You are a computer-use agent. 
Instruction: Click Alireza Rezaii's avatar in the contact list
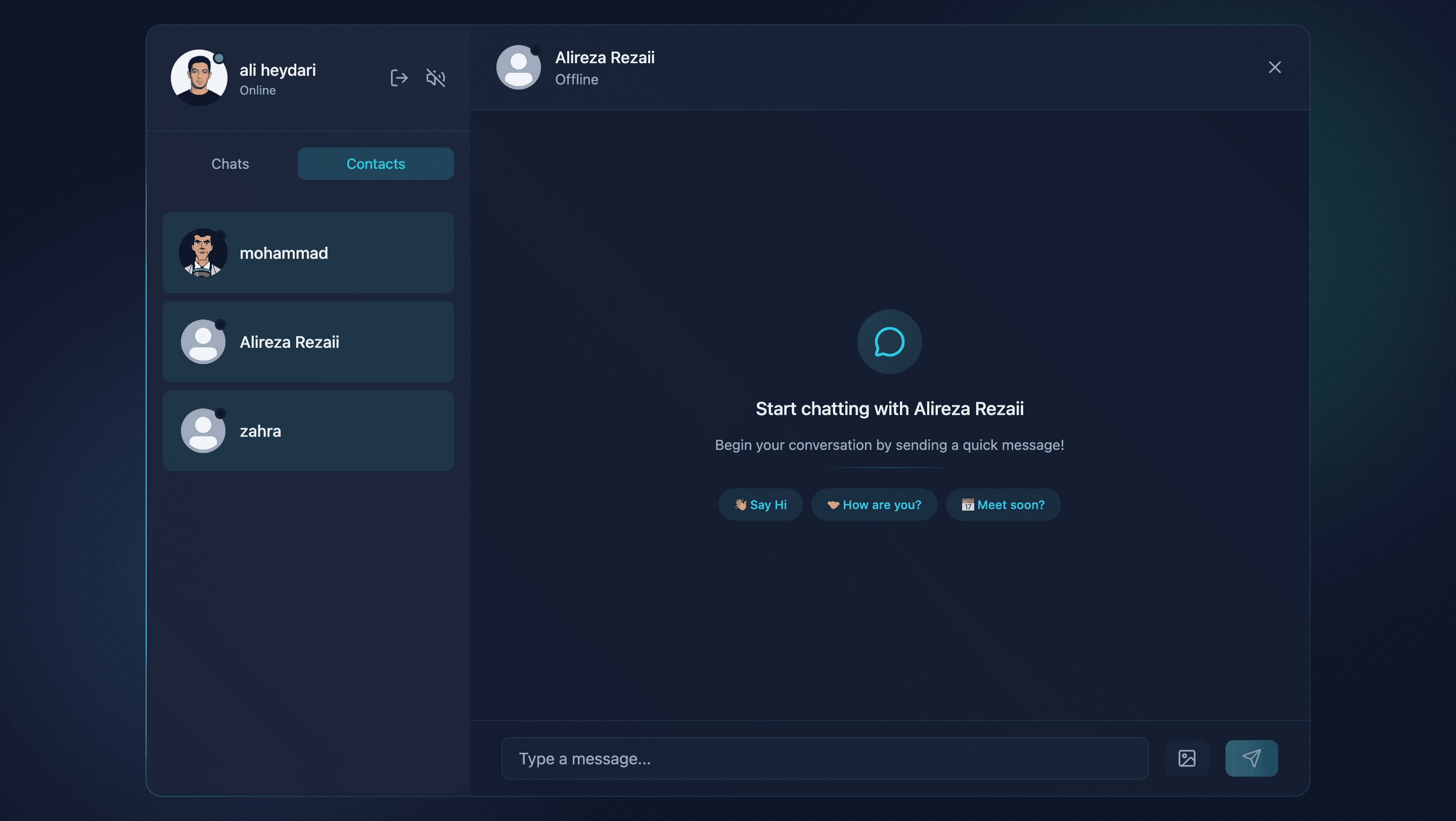203,342
